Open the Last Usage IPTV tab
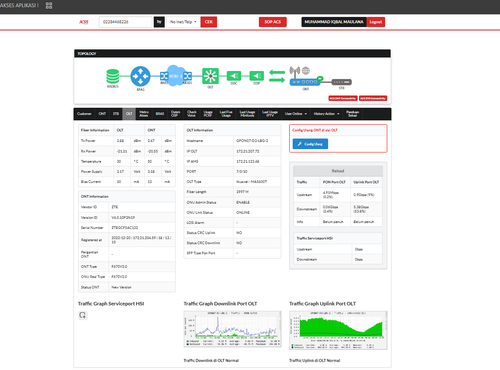This screenshot has height=370, width=500. click(270, 114)
